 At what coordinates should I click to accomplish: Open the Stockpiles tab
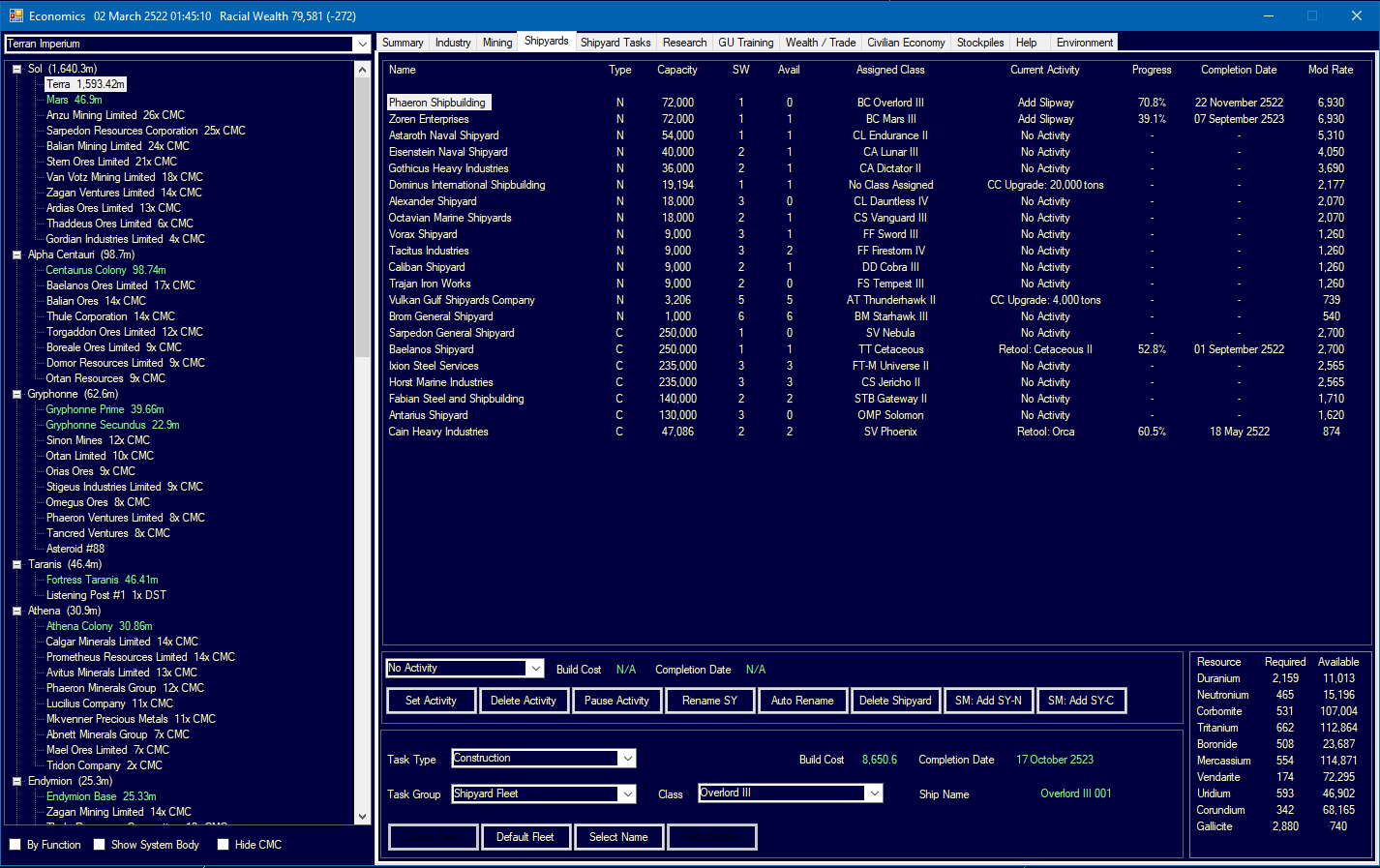pyautogui.click(x=980, y=43)
